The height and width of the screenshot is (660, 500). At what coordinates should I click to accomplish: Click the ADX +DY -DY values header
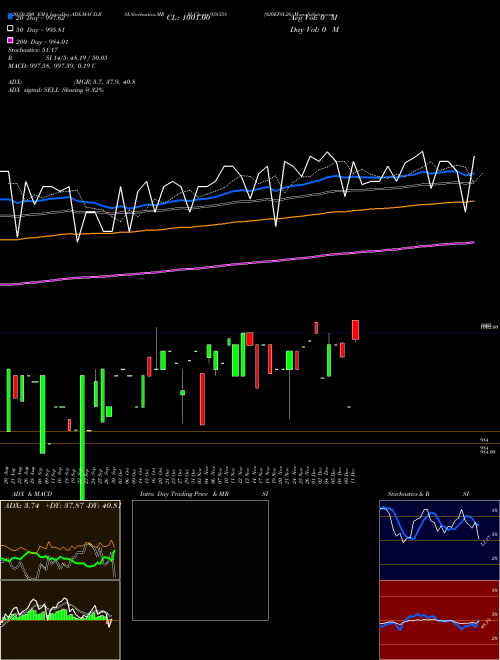pos(62,506)
